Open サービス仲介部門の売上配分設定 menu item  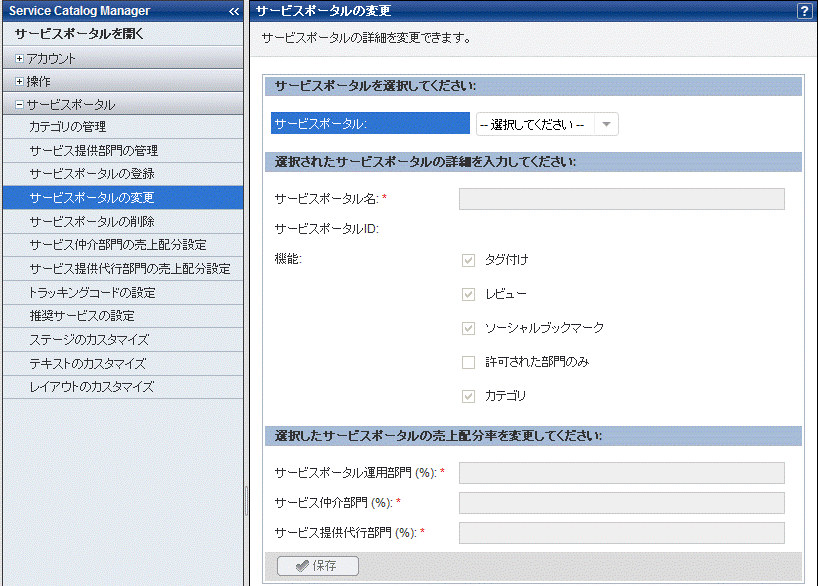tap(123, 245)
